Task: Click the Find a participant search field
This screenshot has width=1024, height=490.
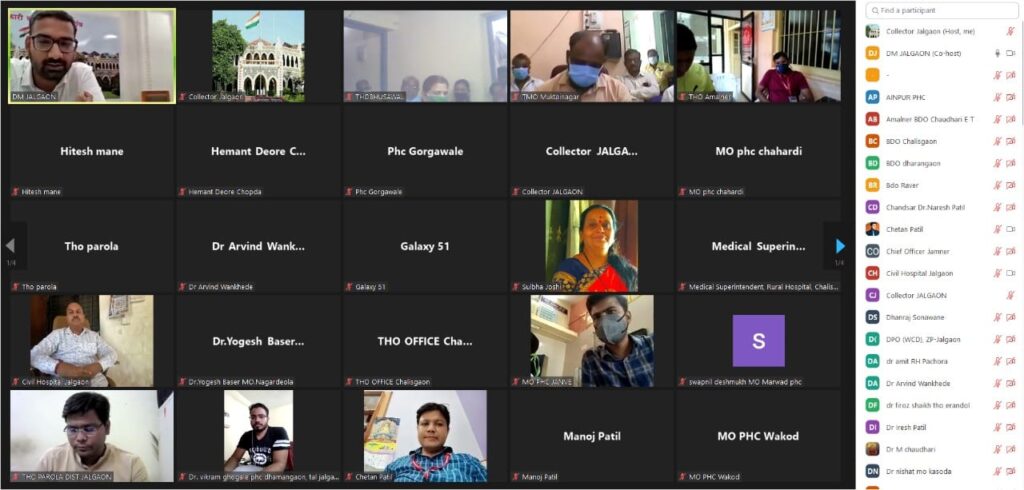Action: coord(942,10)
